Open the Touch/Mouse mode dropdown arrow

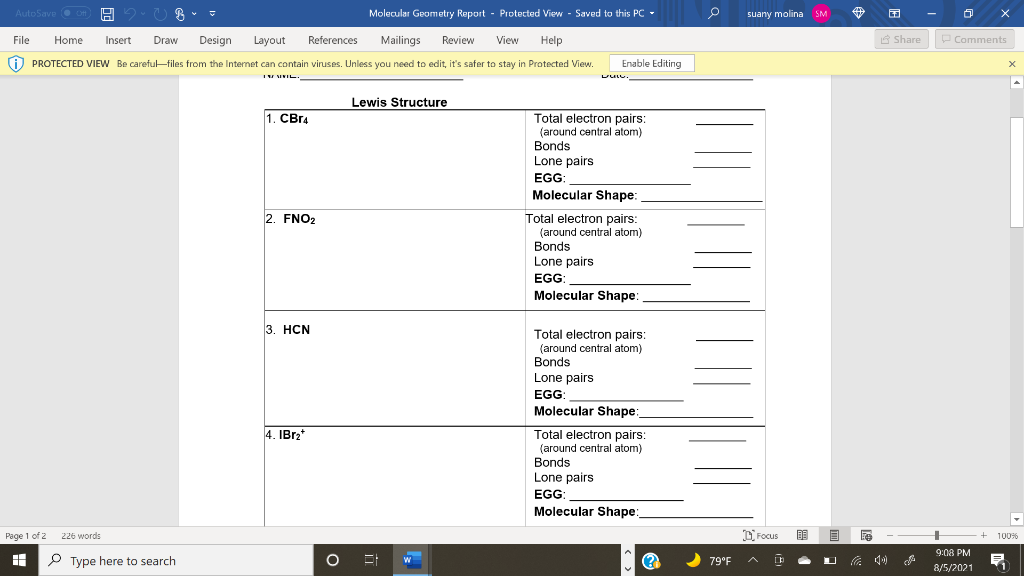click(194, 13)
